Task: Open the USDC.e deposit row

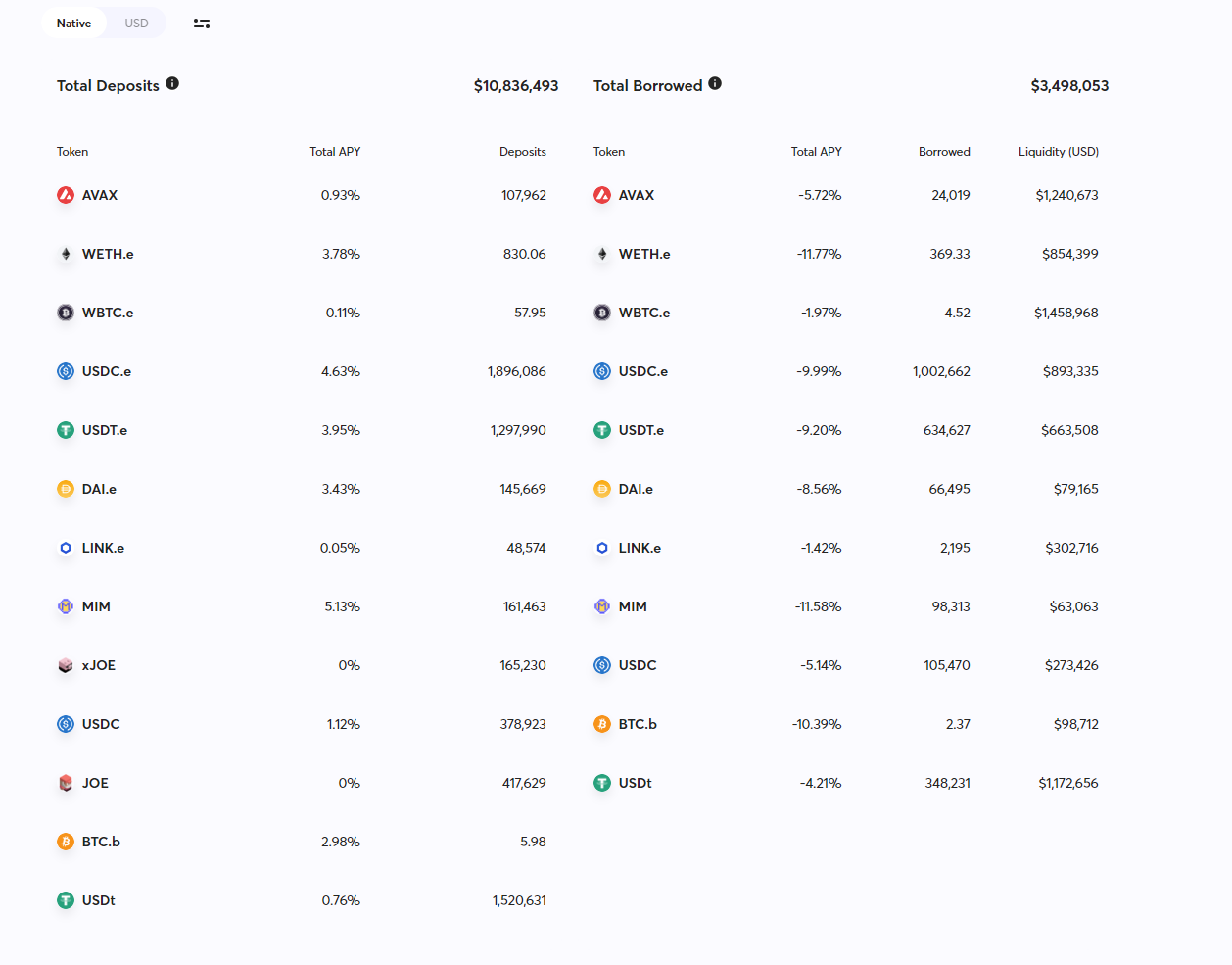Action: tap(107, 371)
